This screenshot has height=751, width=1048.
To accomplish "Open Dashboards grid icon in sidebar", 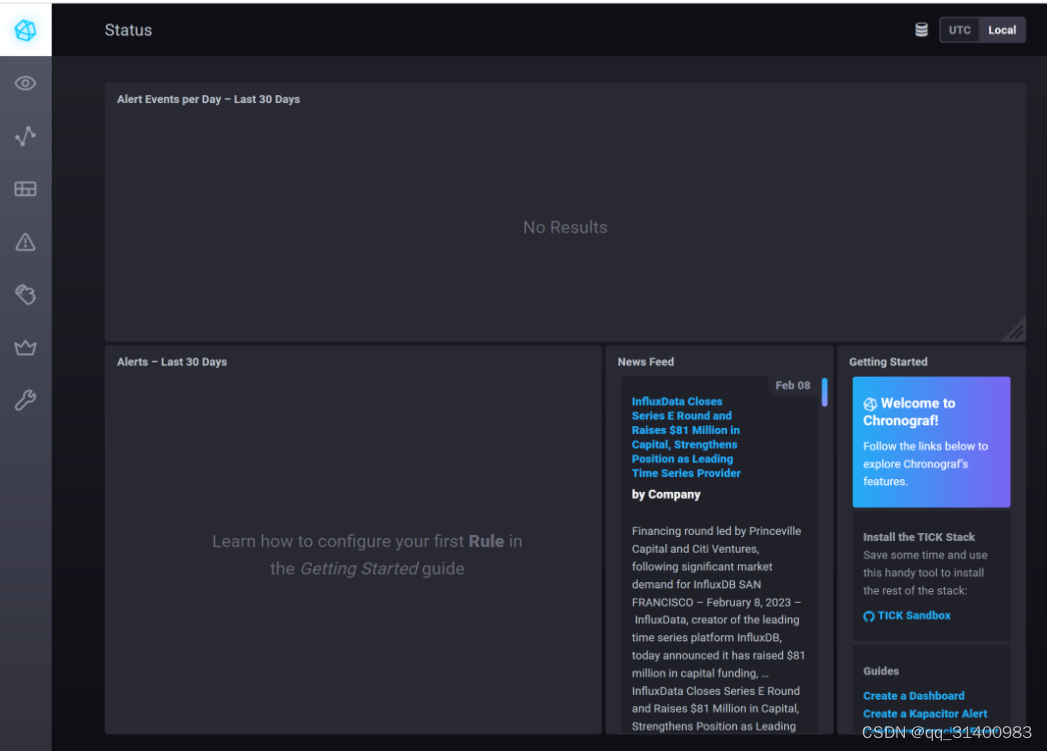I will (x=25, y=189).
